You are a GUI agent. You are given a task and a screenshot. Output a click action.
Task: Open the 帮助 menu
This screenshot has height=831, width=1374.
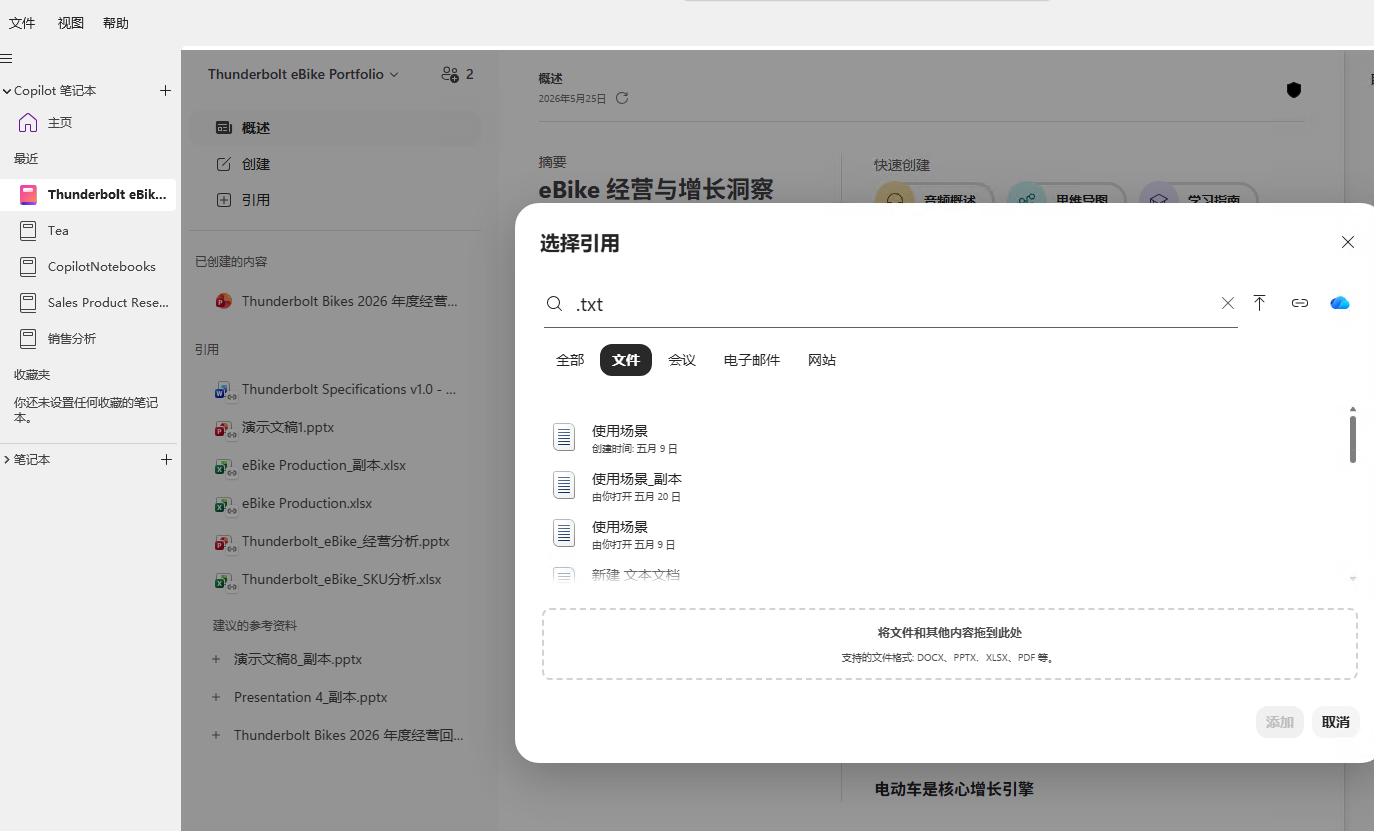[x=116, y=23]
